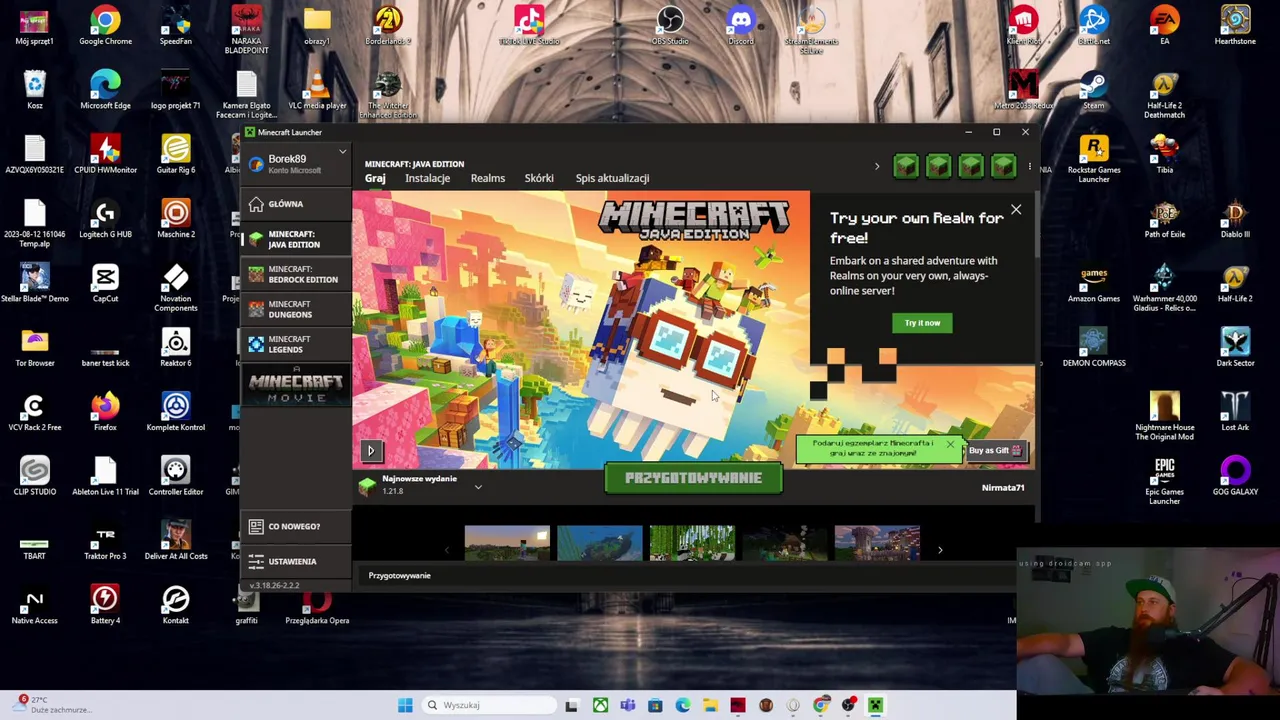Open the Xbox app from the taskbar
The image size is (1280, 720).
[x=600, y=705]
